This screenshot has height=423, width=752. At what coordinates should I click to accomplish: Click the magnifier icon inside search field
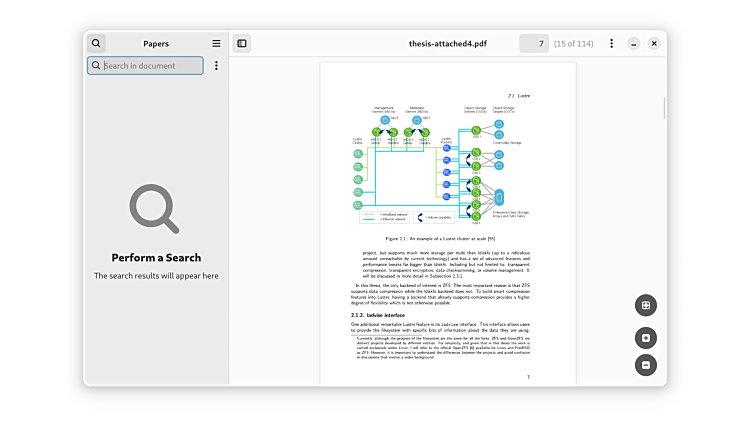tap(96, 66)
